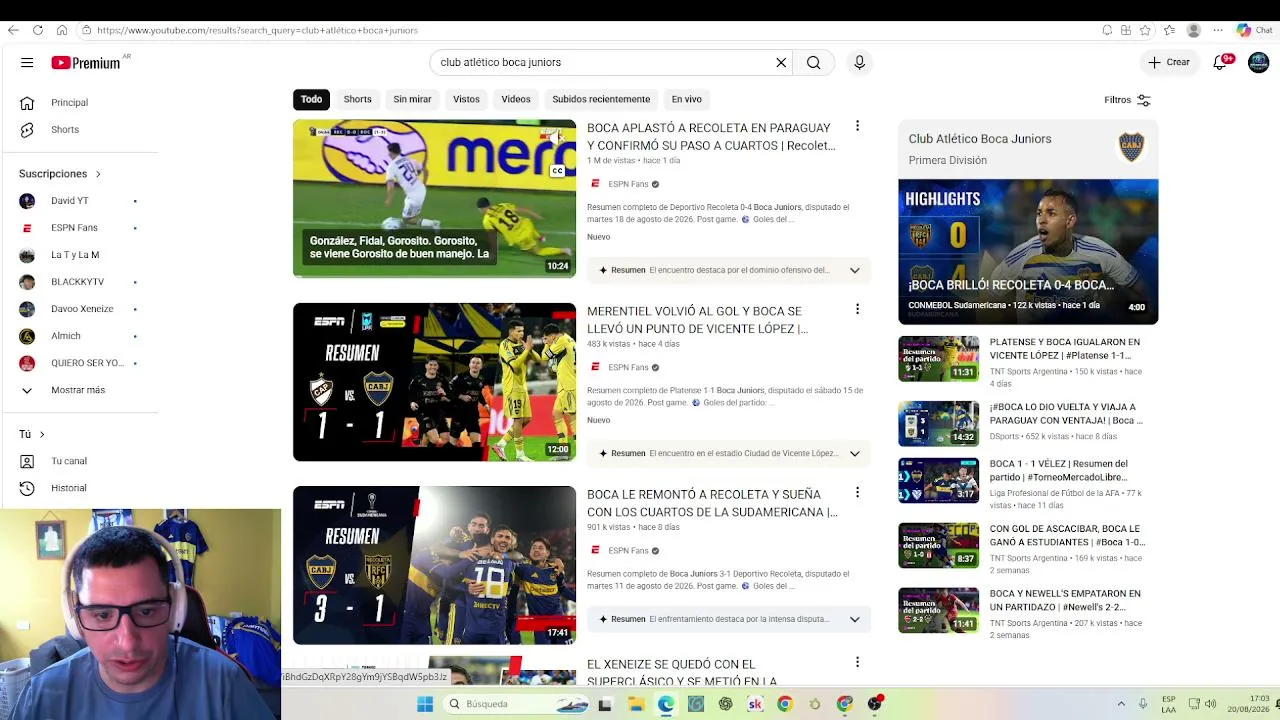Select the Videos filter chip
The image size is (1280, 720).
tap(516, 99)
